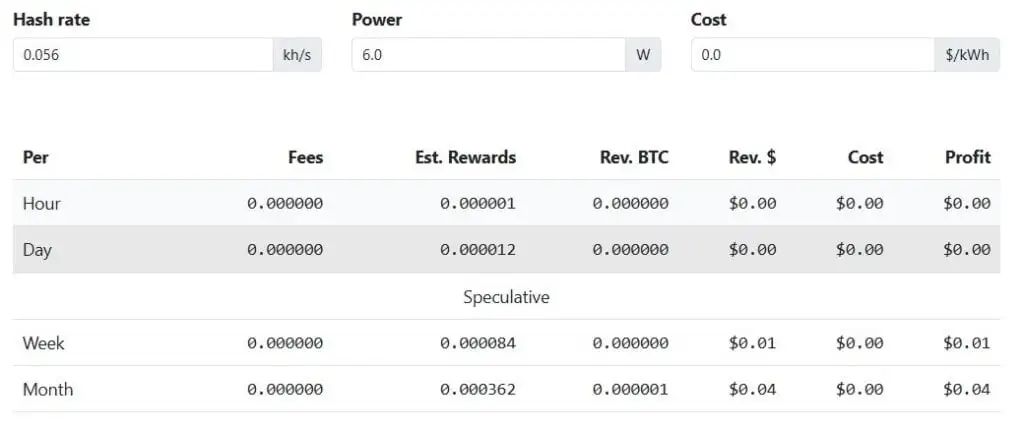
Task: Click the $/kWh unit addon
Action: coord(967,55)
